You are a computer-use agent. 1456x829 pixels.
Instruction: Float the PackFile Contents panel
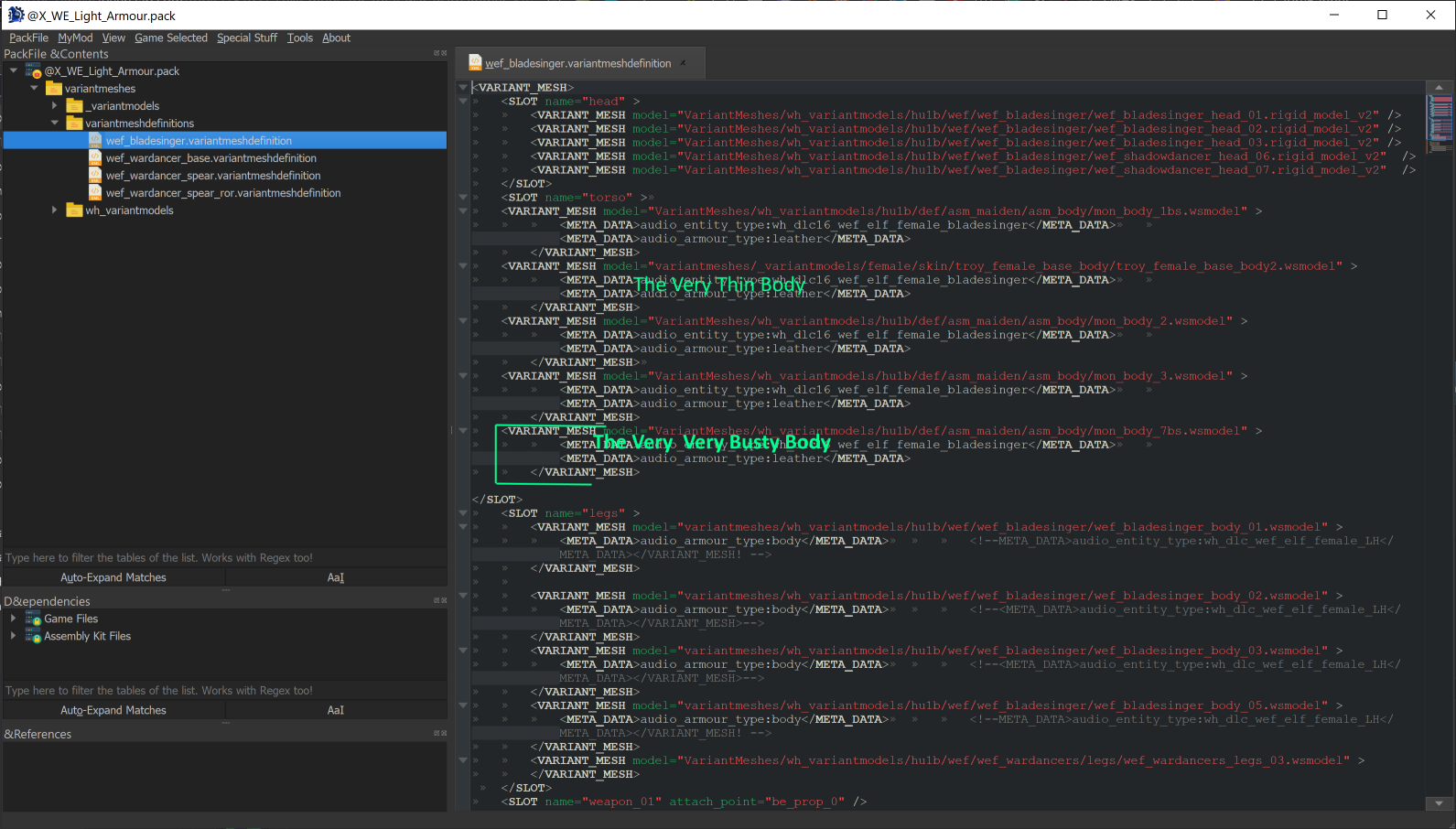437,53
